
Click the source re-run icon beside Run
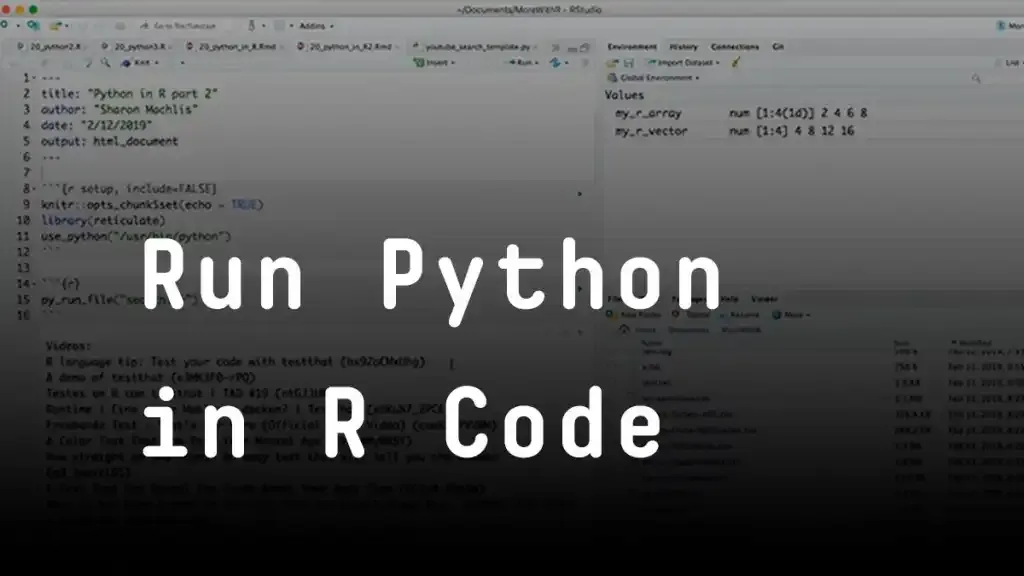[555, 63]
